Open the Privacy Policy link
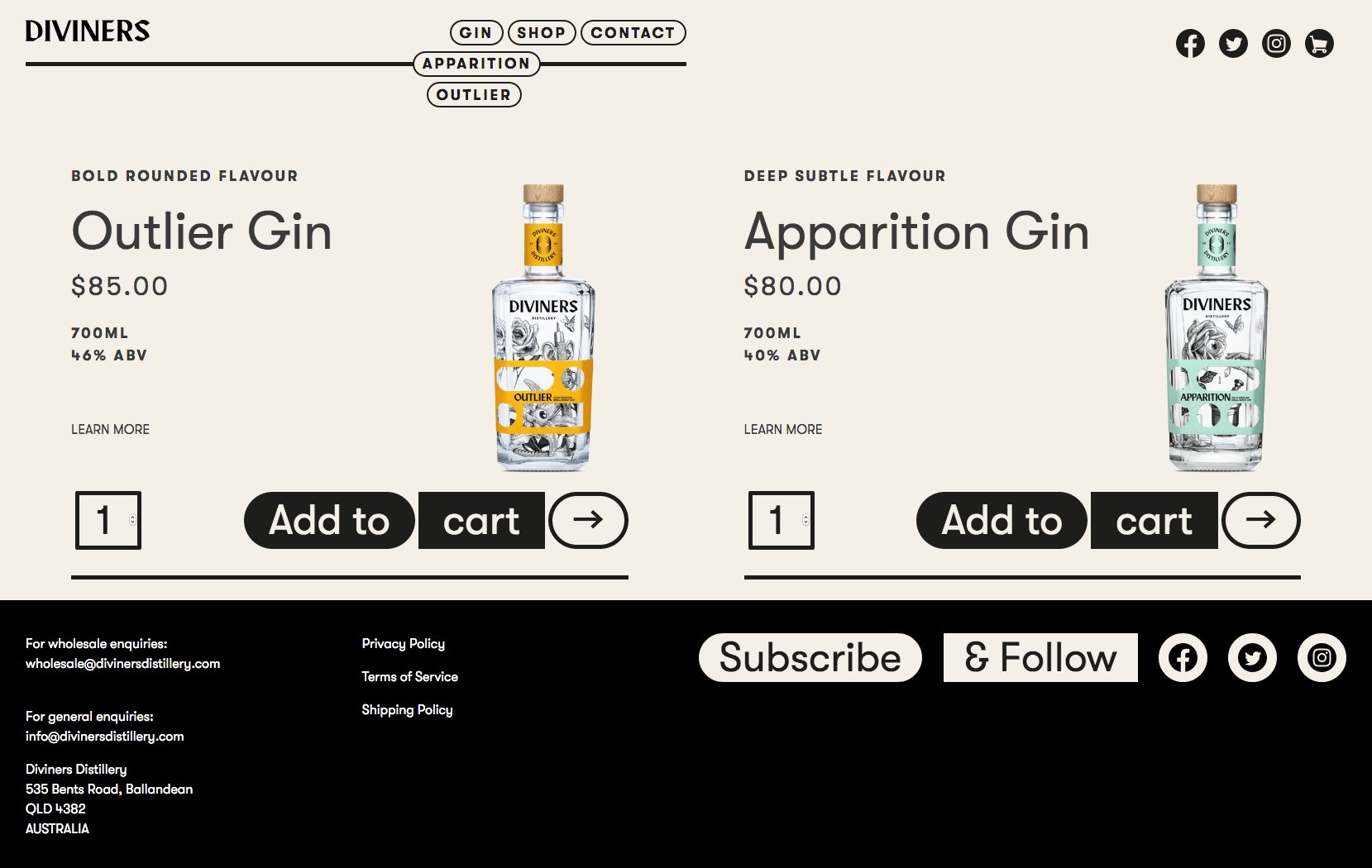 pyautogui.click(x=403, y=644)
